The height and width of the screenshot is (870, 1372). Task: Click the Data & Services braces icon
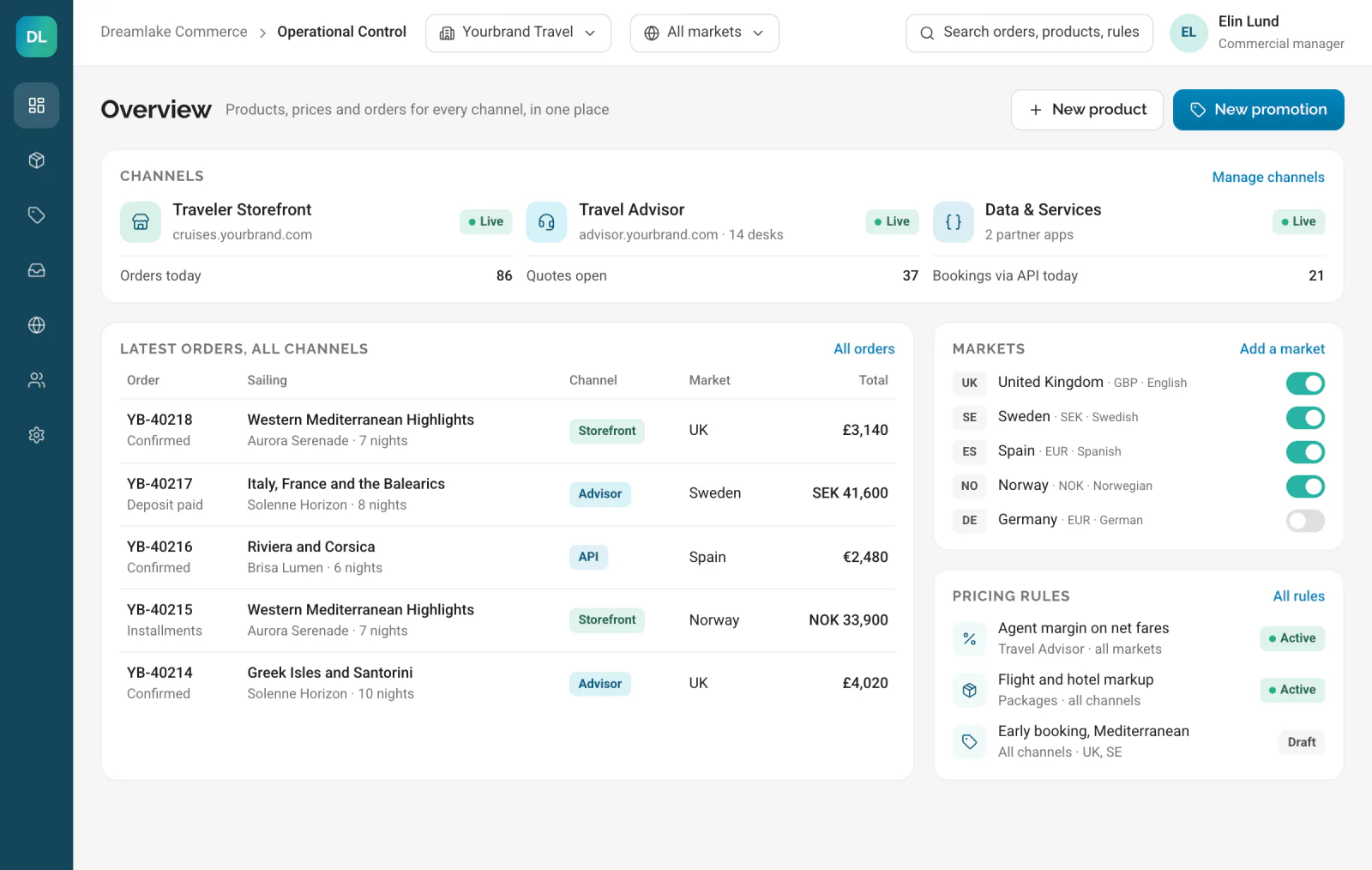[953, 222]
